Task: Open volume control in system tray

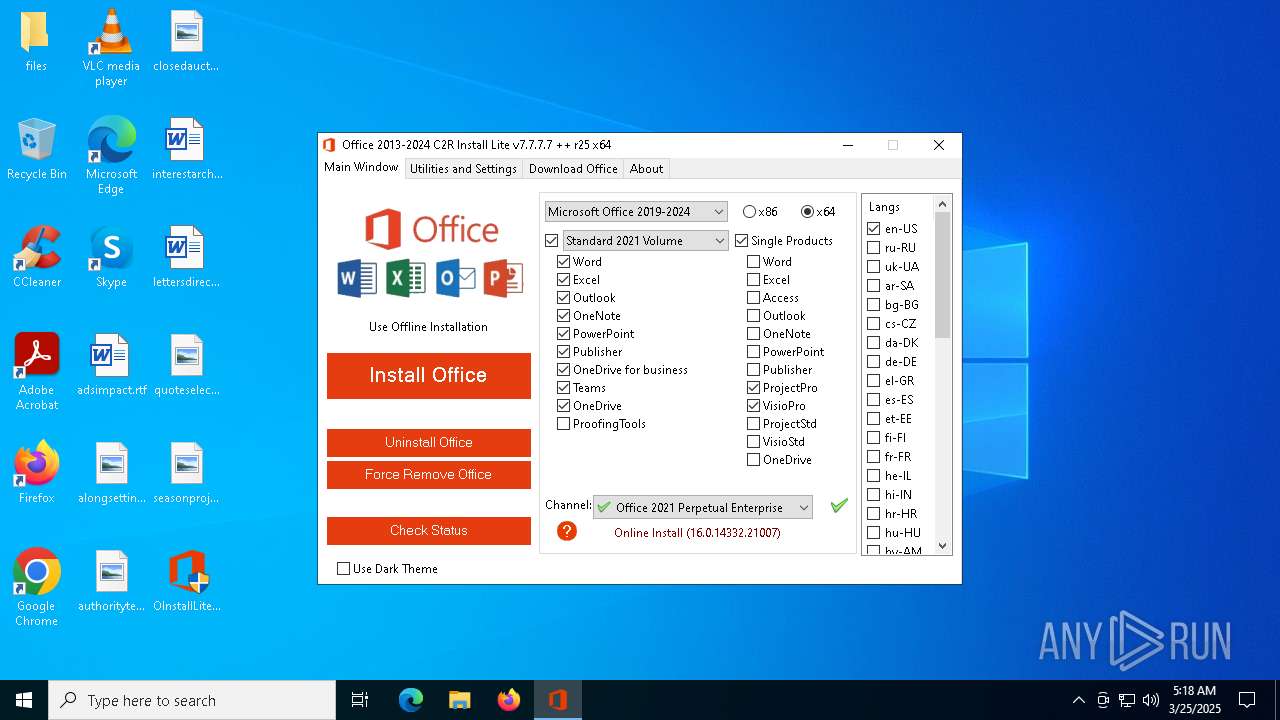Action: tap(1150, 700)
